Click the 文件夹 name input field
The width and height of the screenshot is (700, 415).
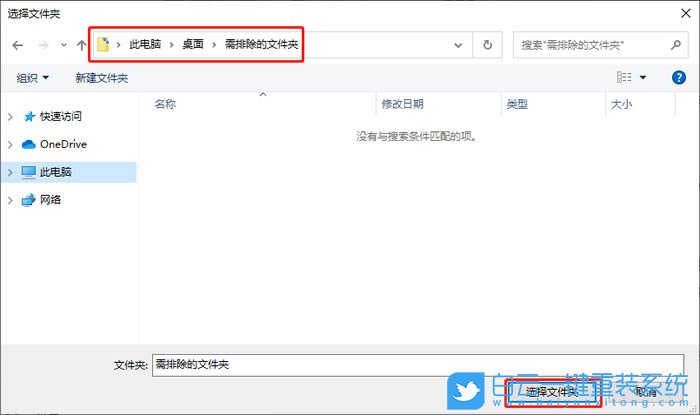[x=418, y=365]
